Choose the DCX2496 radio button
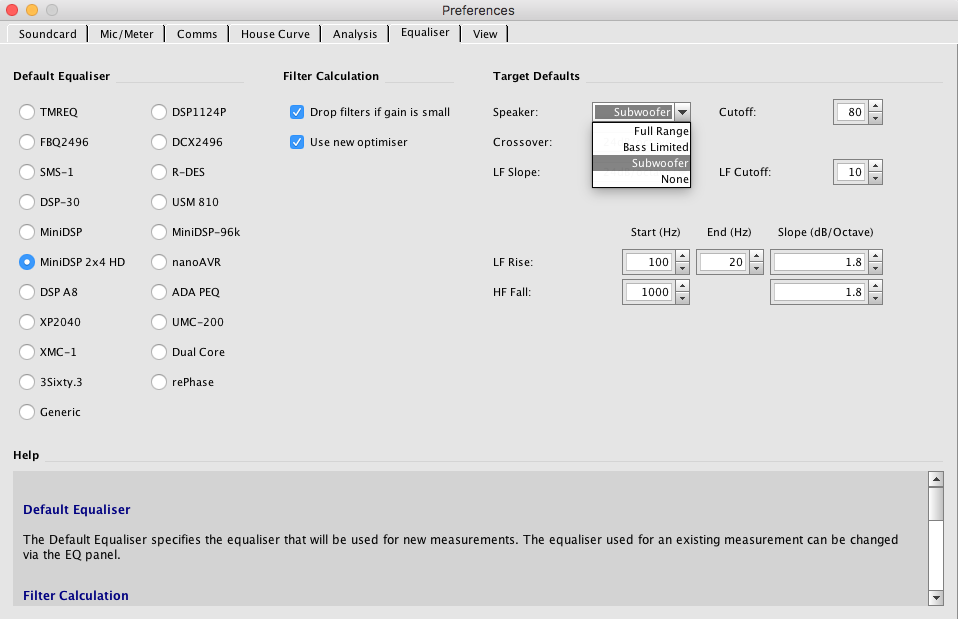Image resolution: width=958 pixels, height=619 pixels. 187,142
